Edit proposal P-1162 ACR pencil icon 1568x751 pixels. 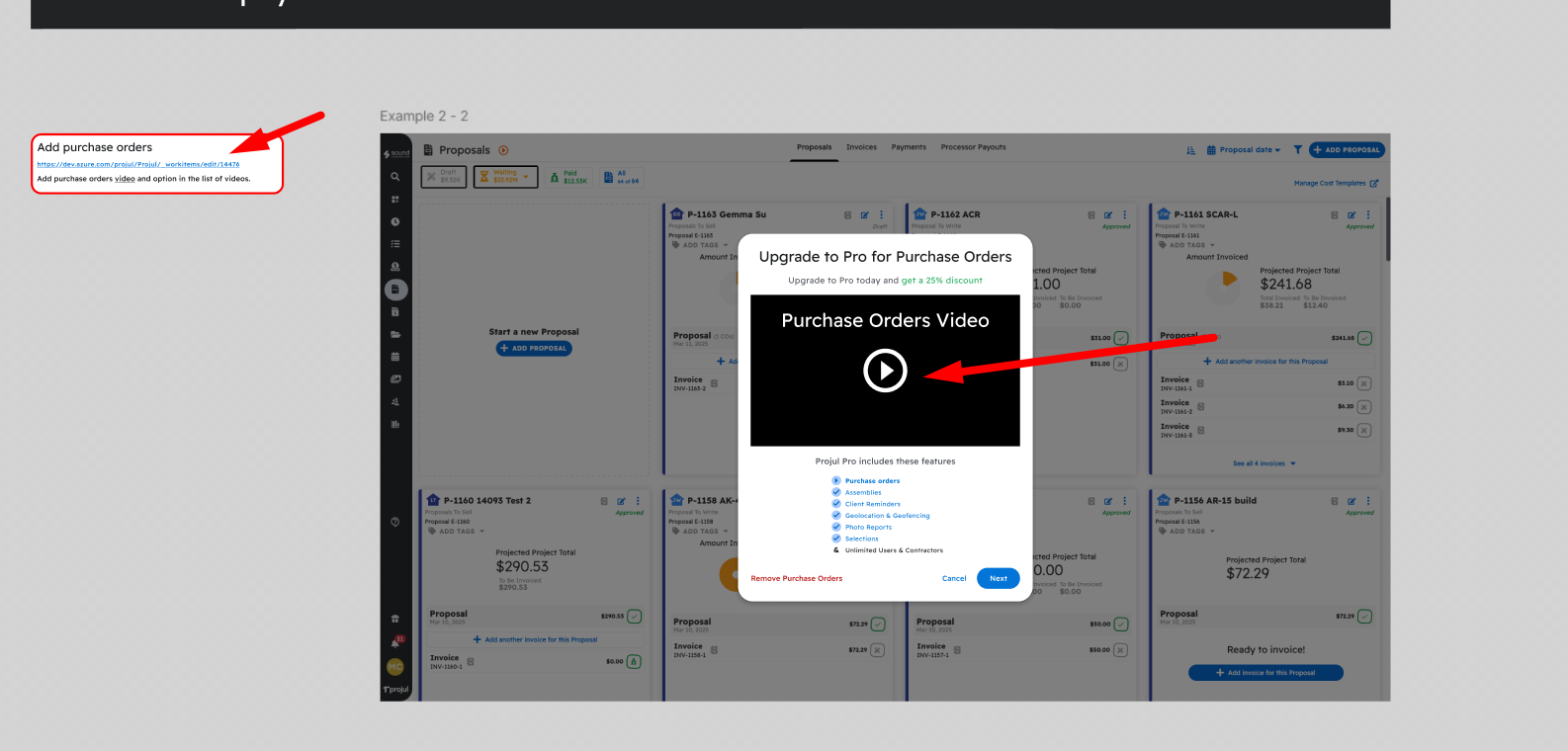pyautogui.click(x=1108, y=214)
